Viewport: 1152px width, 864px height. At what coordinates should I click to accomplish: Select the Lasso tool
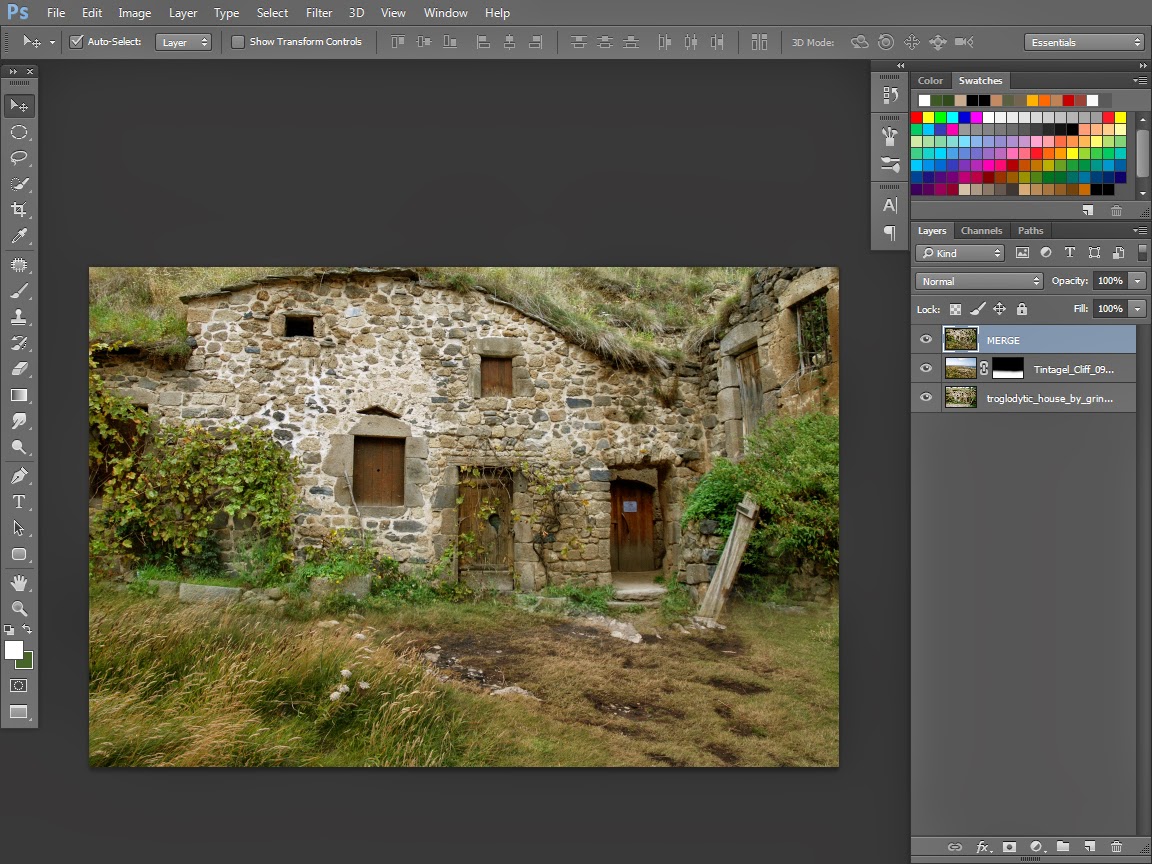tap(19, 158)
